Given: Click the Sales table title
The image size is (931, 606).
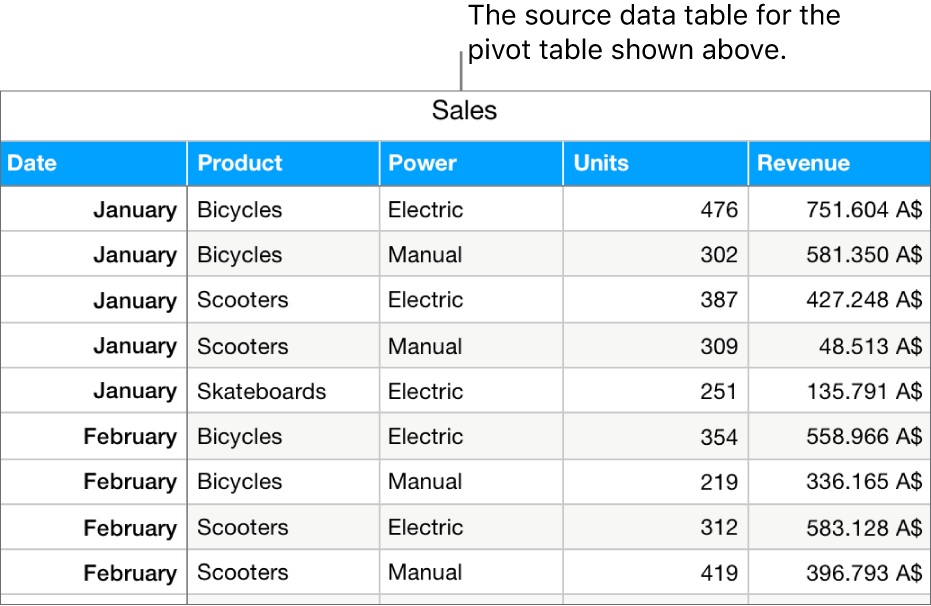Looking at the screenshot, I should pyautogui.click(x=464, y=111).
